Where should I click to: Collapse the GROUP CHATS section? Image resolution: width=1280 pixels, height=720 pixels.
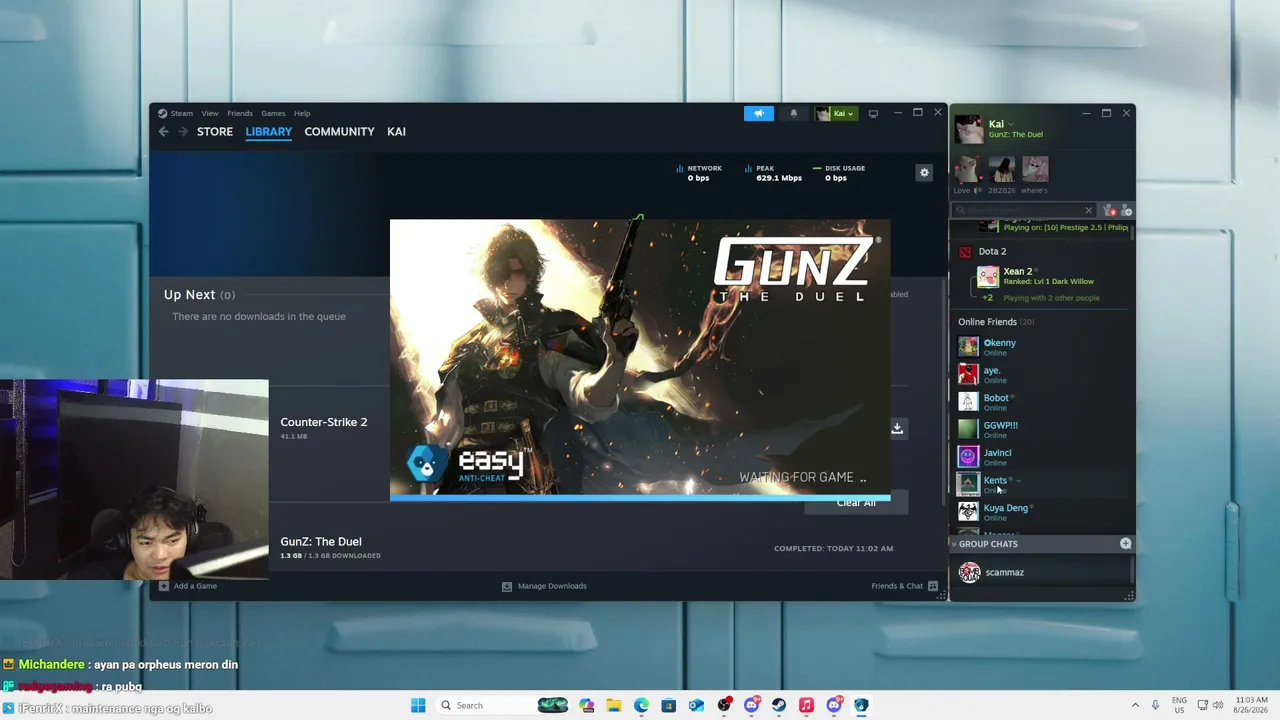(x=954, y=544)
